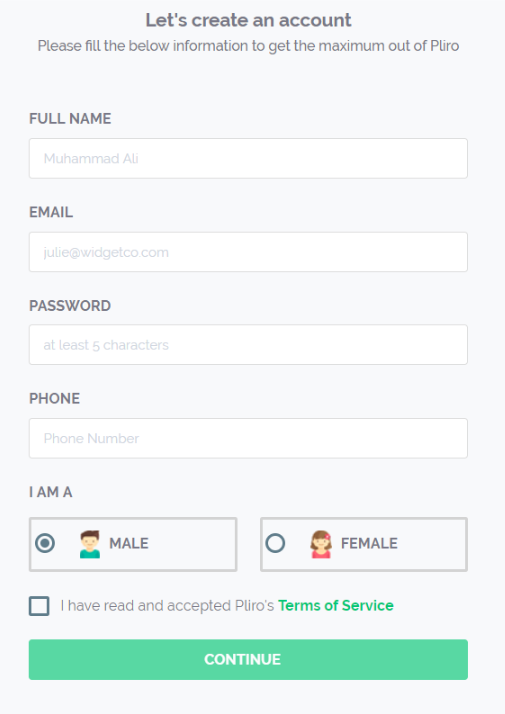Click the FULL NAME field label
This screenshot has width=505, height=714.
tap(70, 119)
